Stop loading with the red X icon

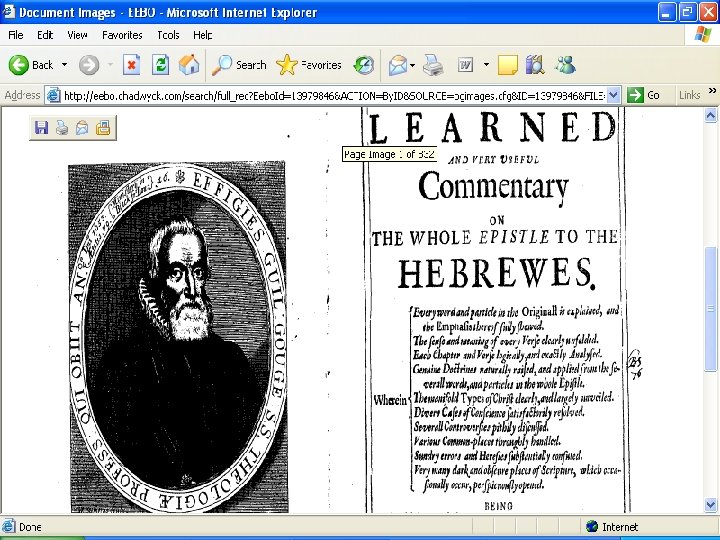(131, 65)
